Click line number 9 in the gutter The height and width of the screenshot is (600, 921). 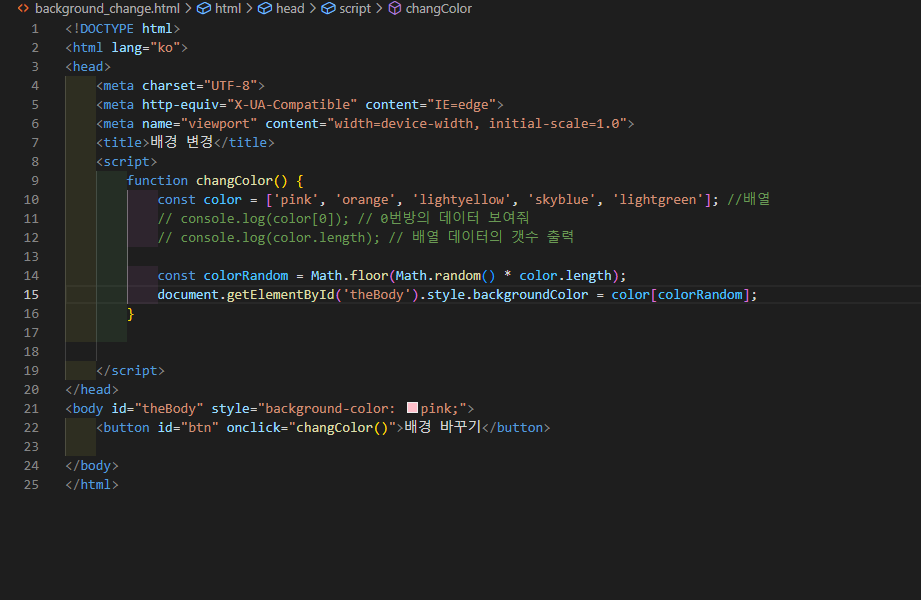(35, 180)
